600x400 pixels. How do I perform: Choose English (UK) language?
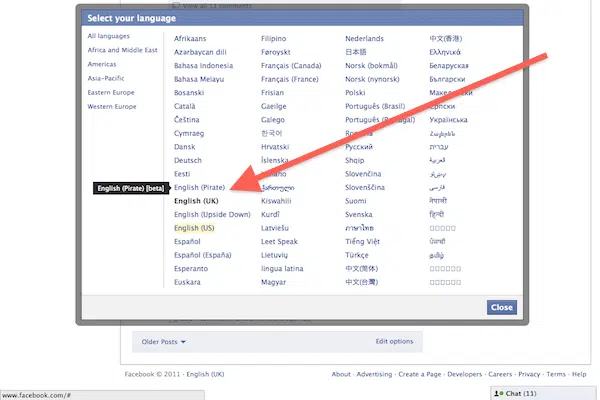tap(196, 201)
